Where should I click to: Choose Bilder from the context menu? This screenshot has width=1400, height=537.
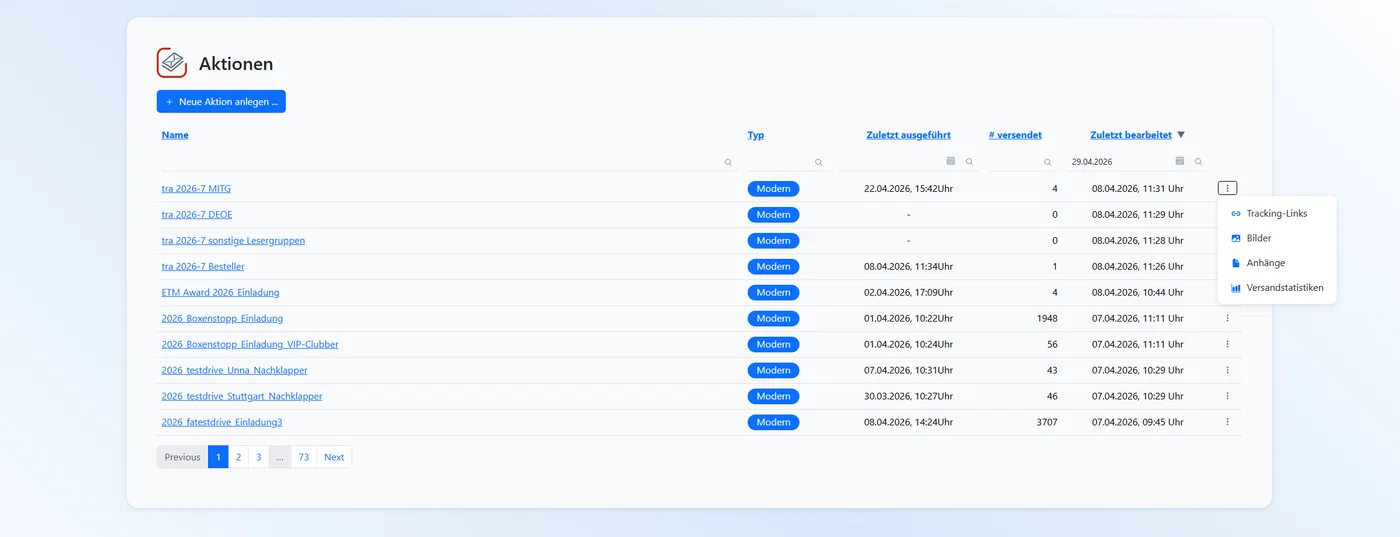(1277, 238)
